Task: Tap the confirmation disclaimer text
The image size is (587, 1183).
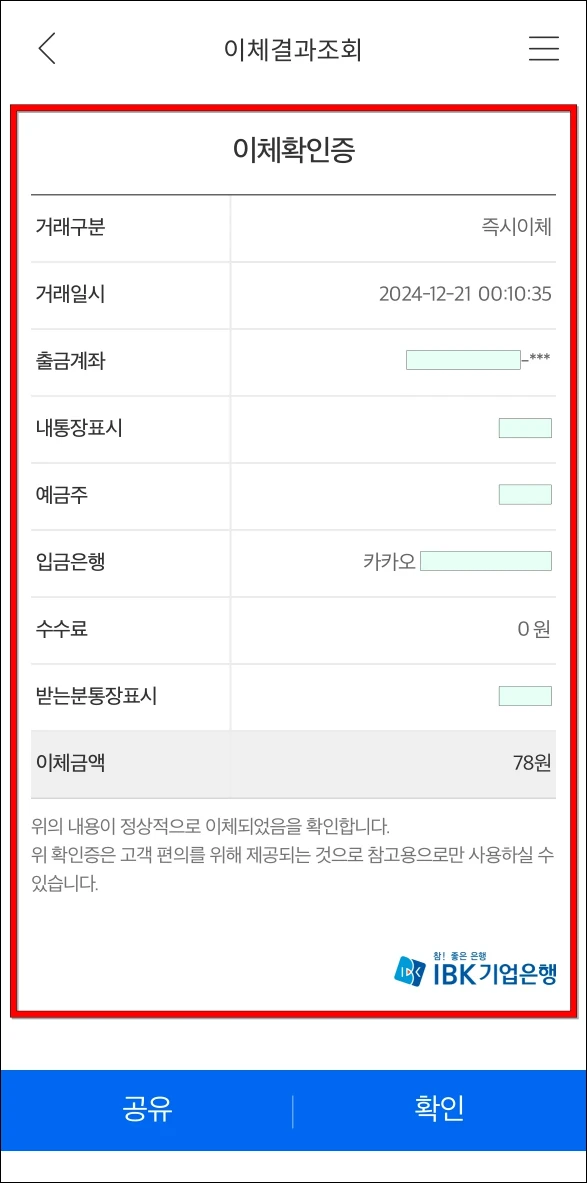Action: (x=293, y=850)
